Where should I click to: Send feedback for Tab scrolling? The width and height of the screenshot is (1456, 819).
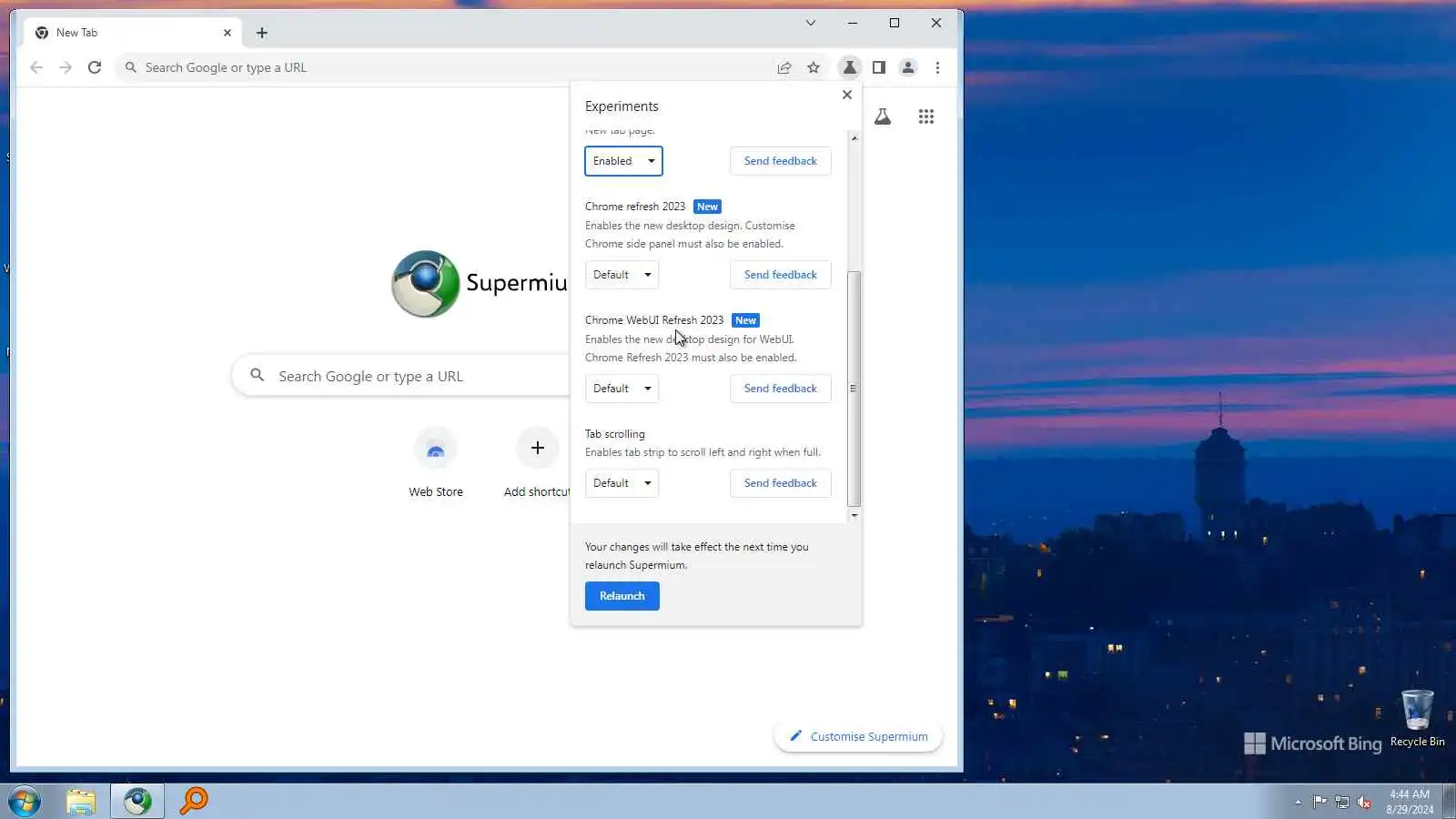[781, 483]
